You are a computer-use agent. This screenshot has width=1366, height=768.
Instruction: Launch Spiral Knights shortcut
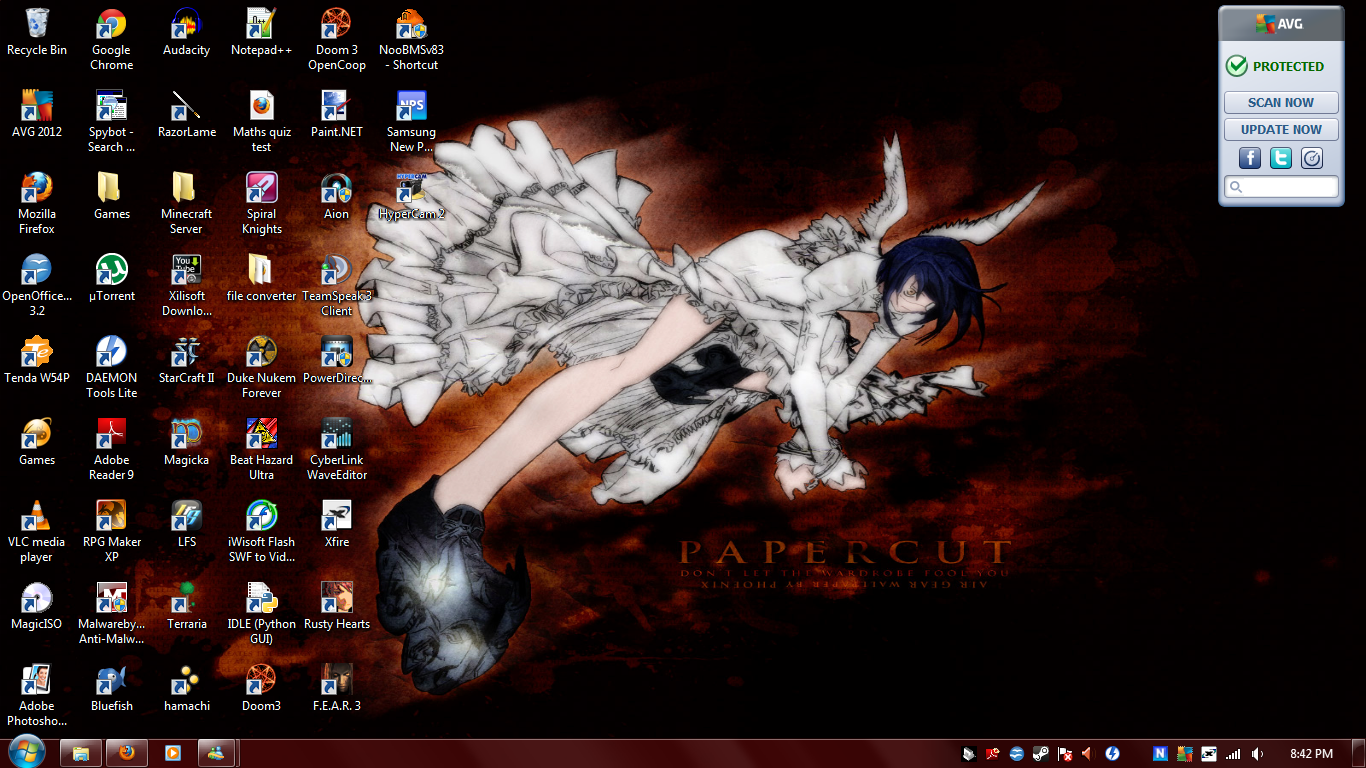click(x=261, y=204)
